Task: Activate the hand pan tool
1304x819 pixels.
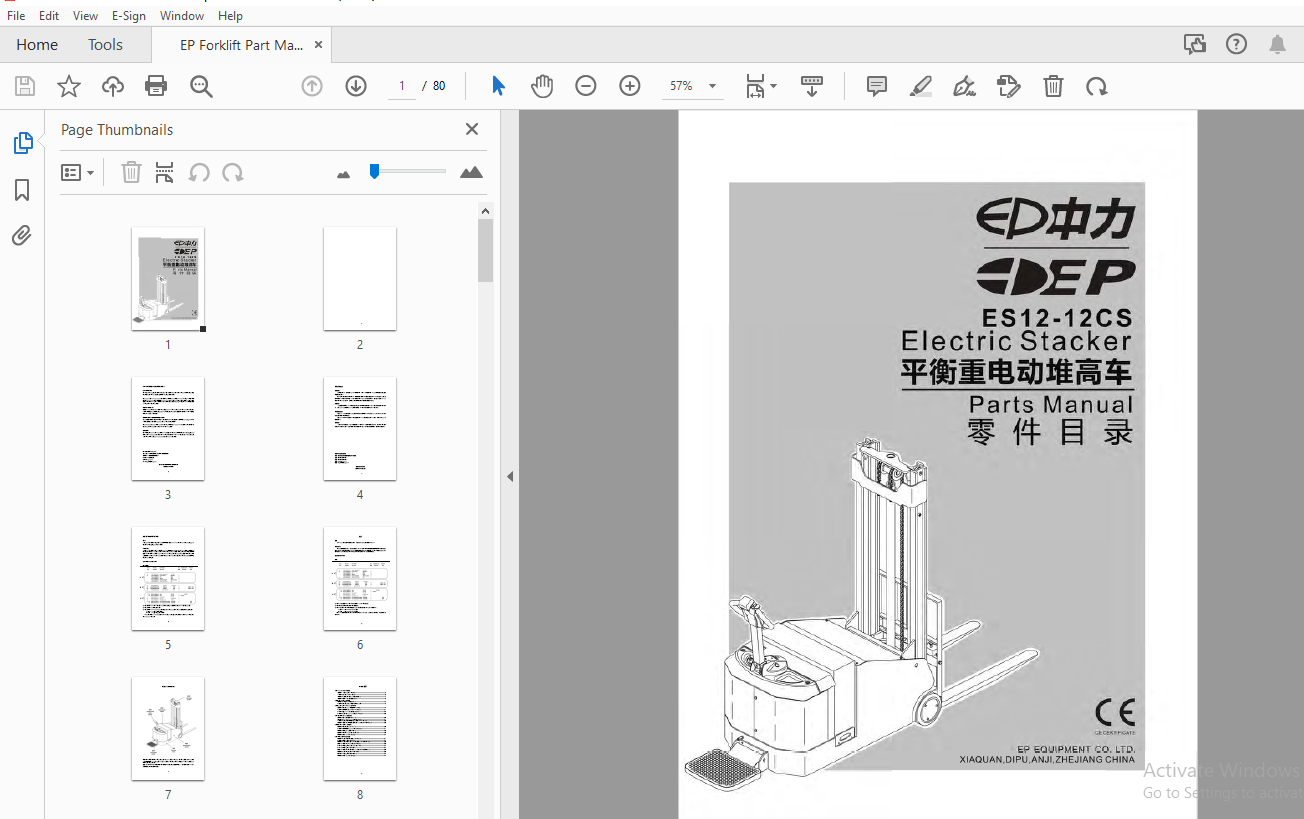Action: pyautogui.click(x=542, y=86)
